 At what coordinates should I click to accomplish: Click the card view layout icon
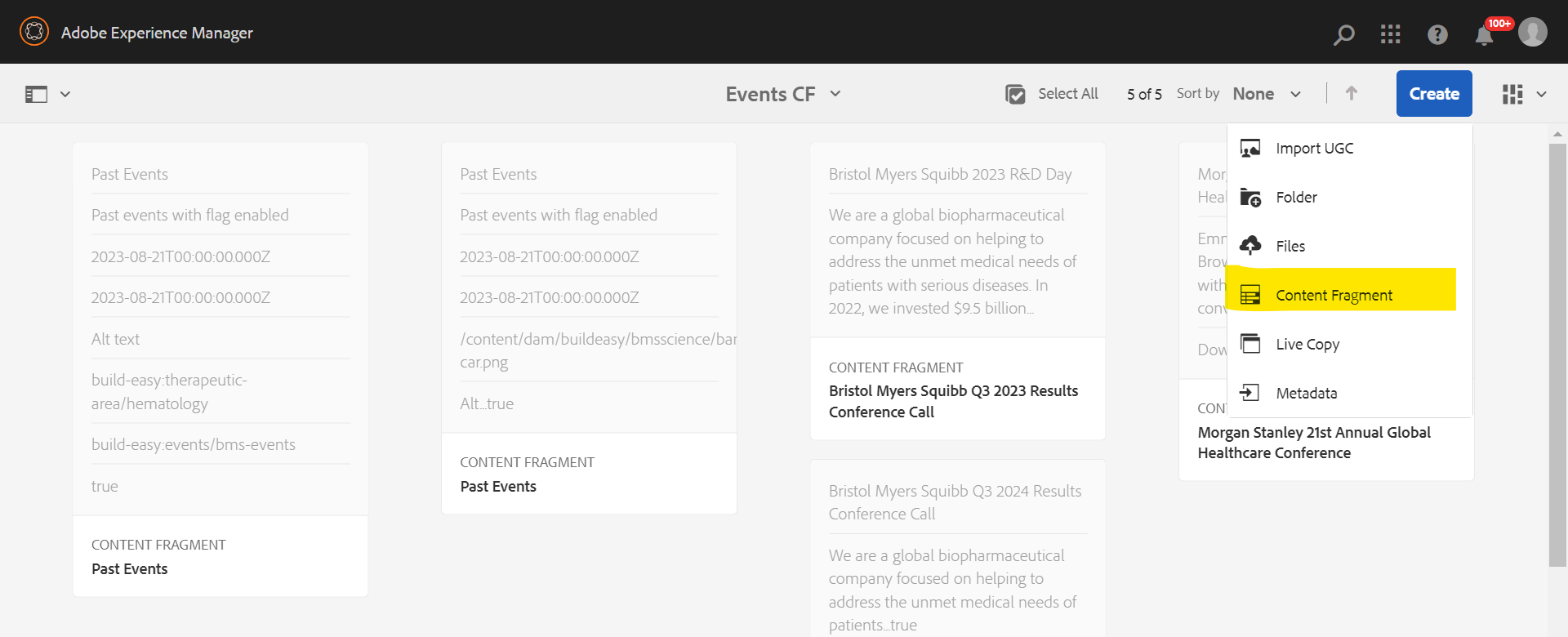click(x=1512, y=94)
